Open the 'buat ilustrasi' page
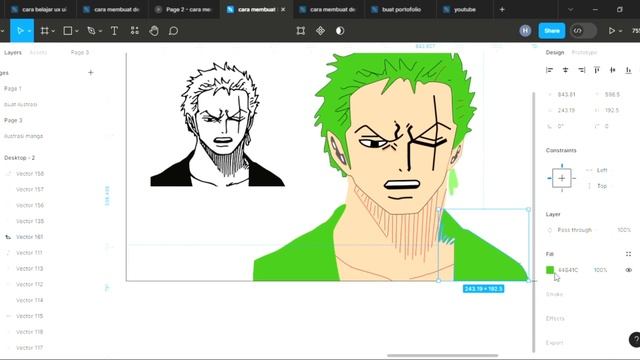 (20, 104)
